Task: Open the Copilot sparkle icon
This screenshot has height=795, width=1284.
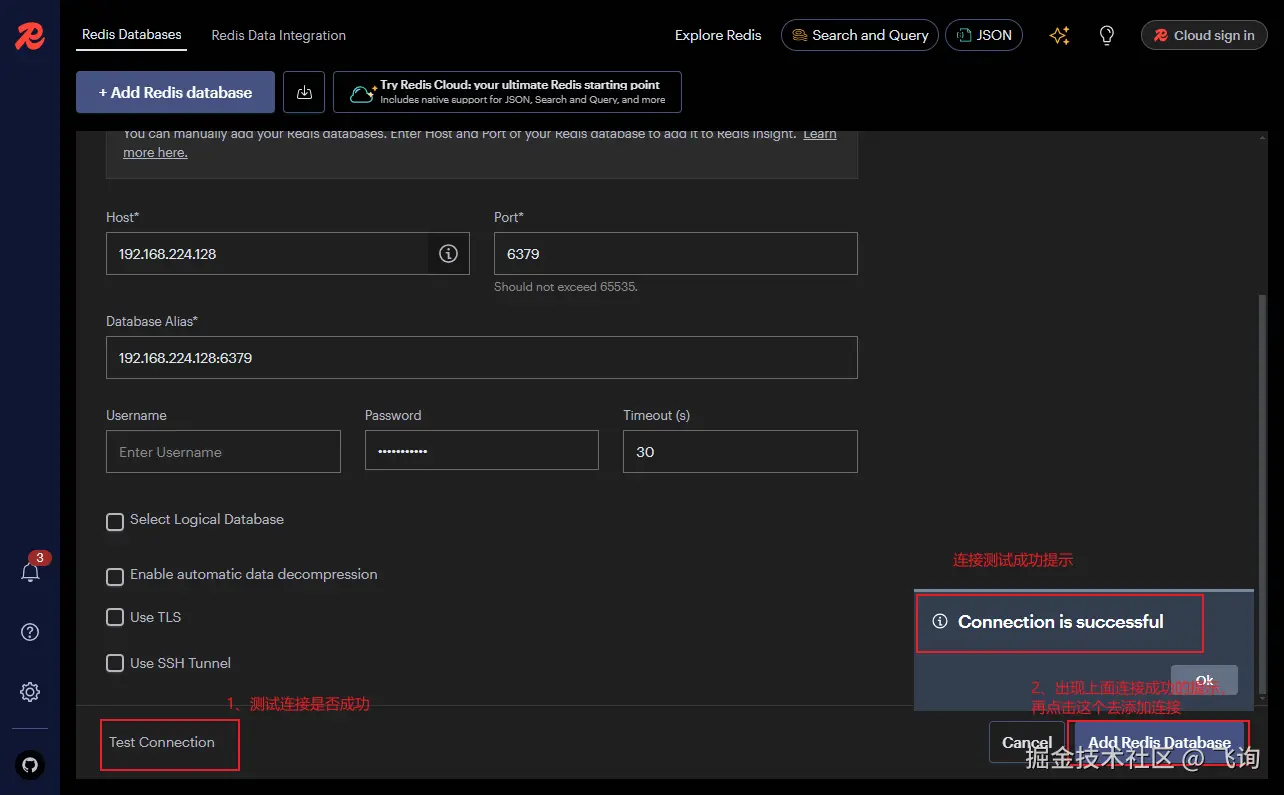Action: (x=1060, y=35)
